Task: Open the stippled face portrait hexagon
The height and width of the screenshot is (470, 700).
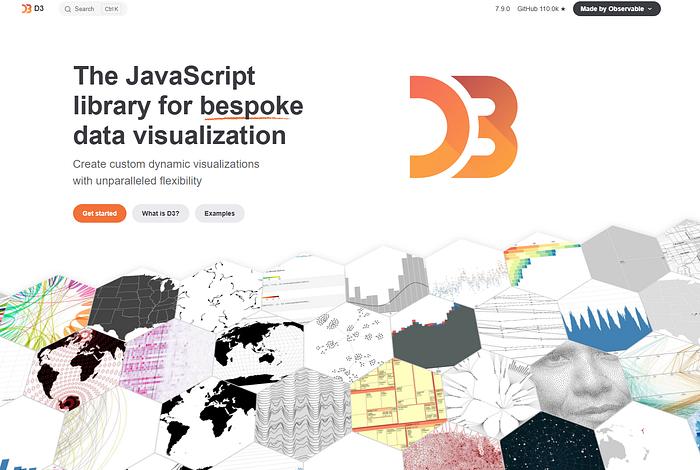Action: point(580,384)
